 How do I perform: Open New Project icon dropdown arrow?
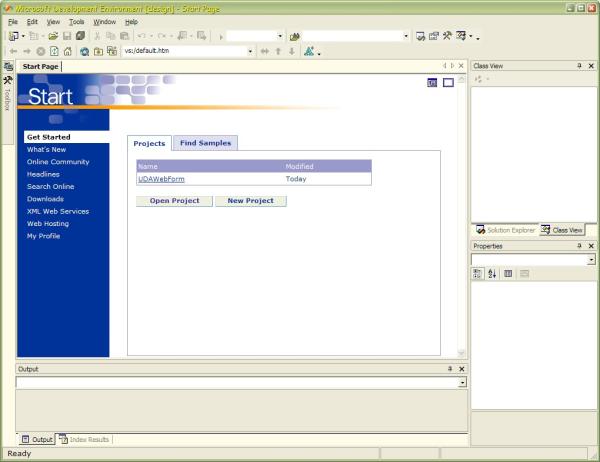pos(23,36)
